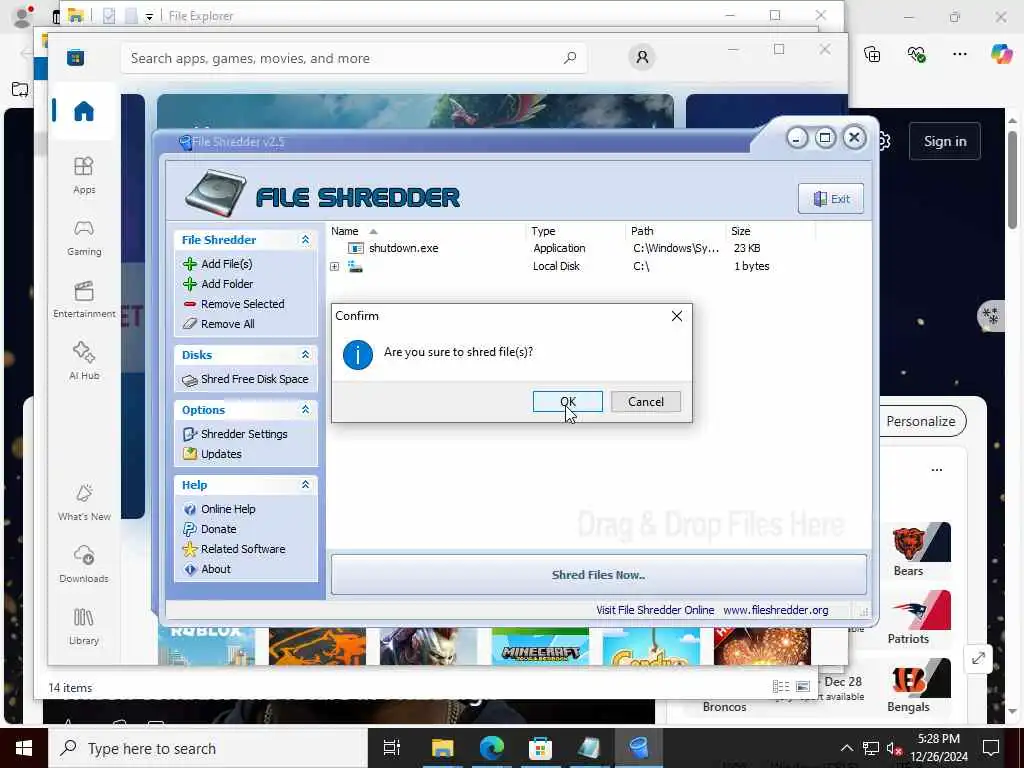Viewport: 1024px width, 768px height.
Task: Open Online Help
Action: (228, 509)
